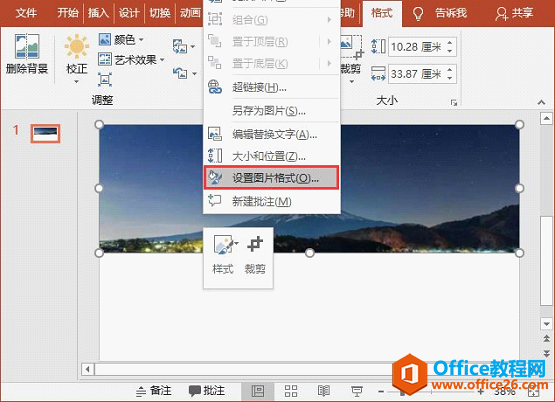
Task: Select the Format (格式) tab
Action: pyautogui.click(x=382, y=13)
